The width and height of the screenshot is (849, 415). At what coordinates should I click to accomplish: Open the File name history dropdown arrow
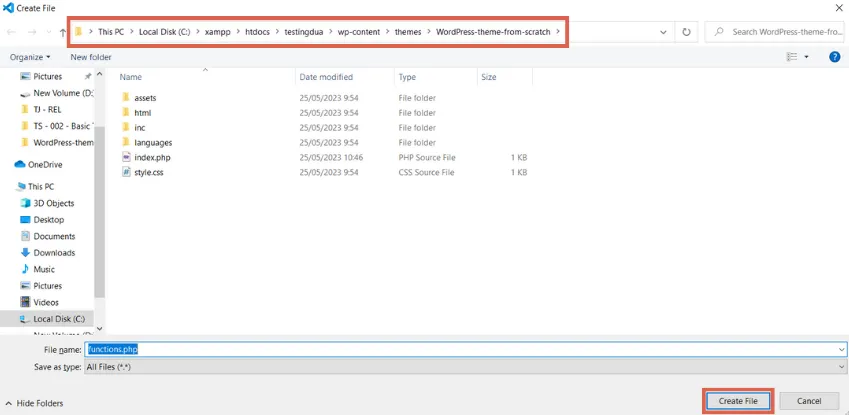click(841, 350)
